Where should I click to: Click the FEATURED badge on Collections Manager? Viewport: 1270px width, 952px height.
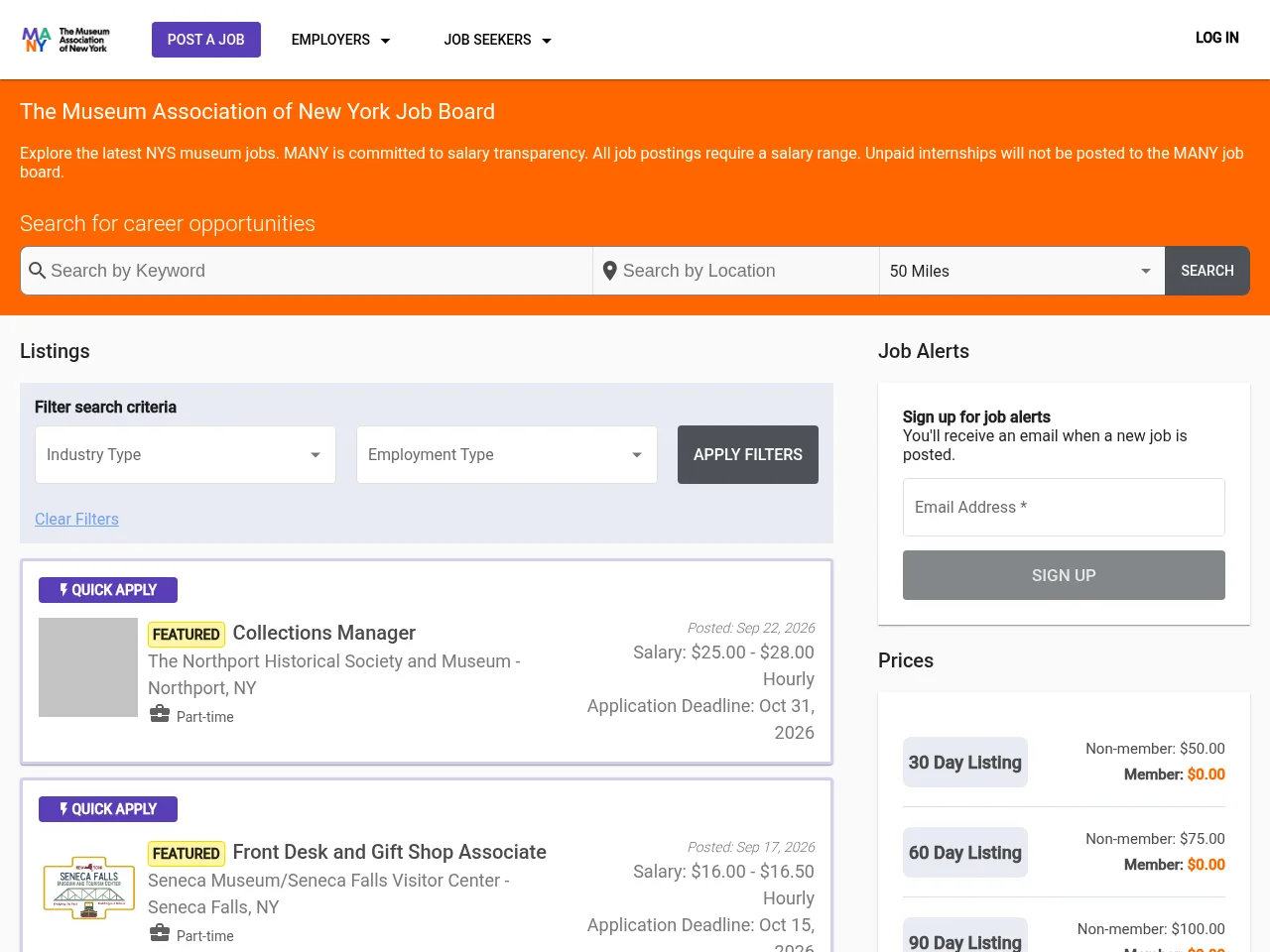tap(187, 635)
